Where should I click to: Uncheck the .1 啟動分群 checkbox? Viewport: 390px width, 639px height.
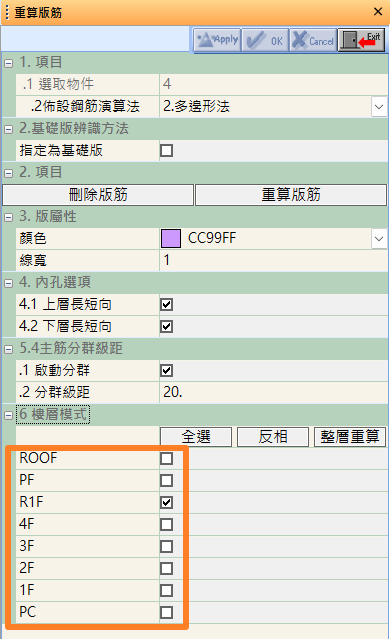[166, 370]
